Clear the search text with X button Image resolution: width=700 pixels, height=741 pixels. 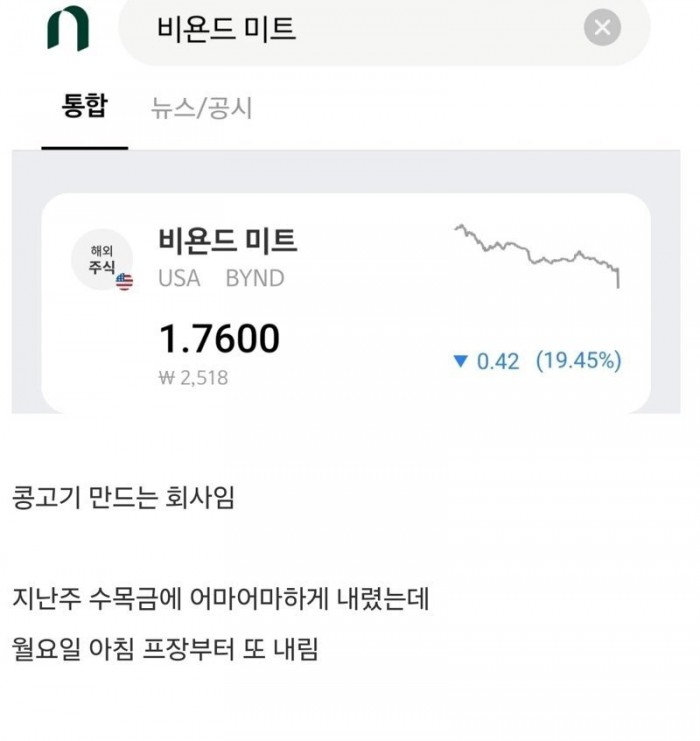602,28
